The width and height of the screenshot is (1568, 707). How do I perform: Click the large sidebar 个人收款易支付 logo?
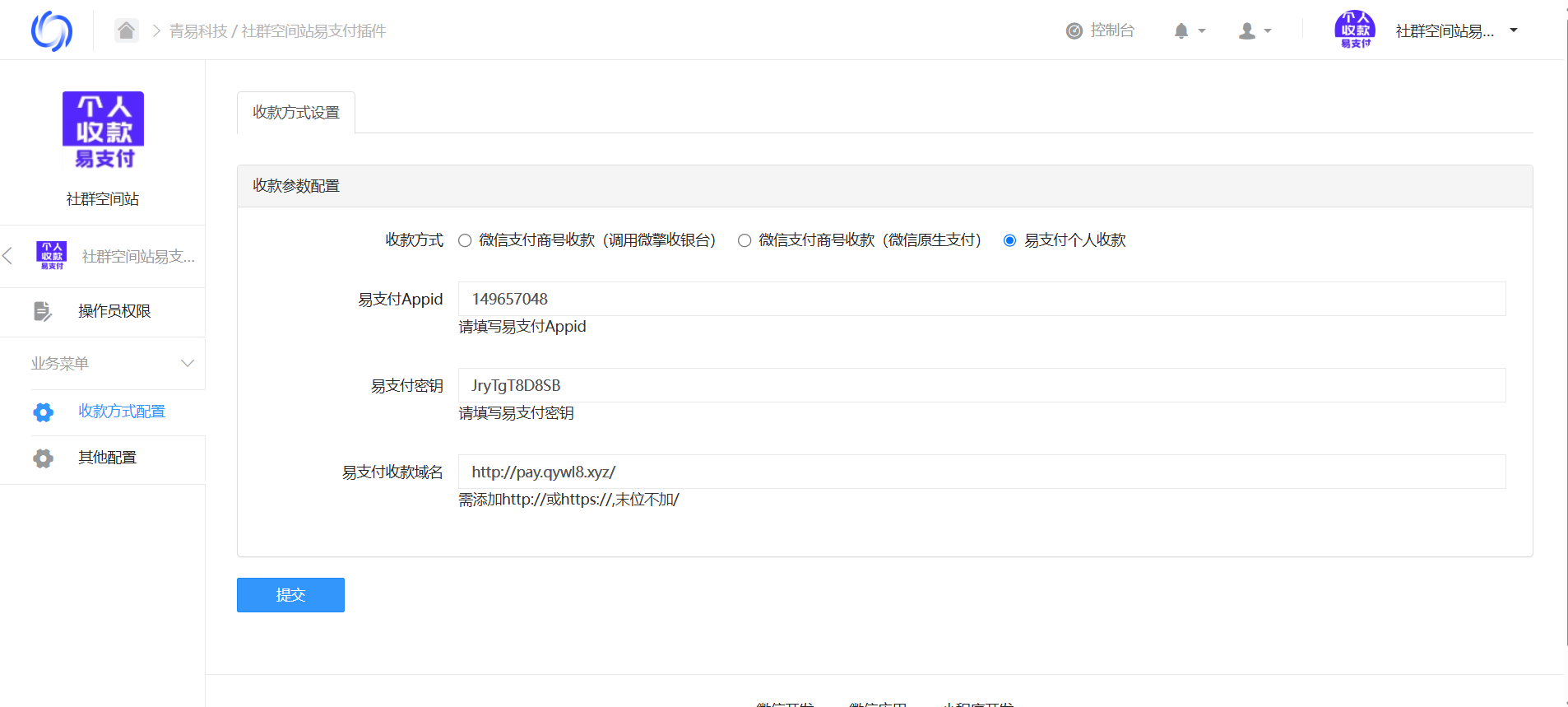103,130
